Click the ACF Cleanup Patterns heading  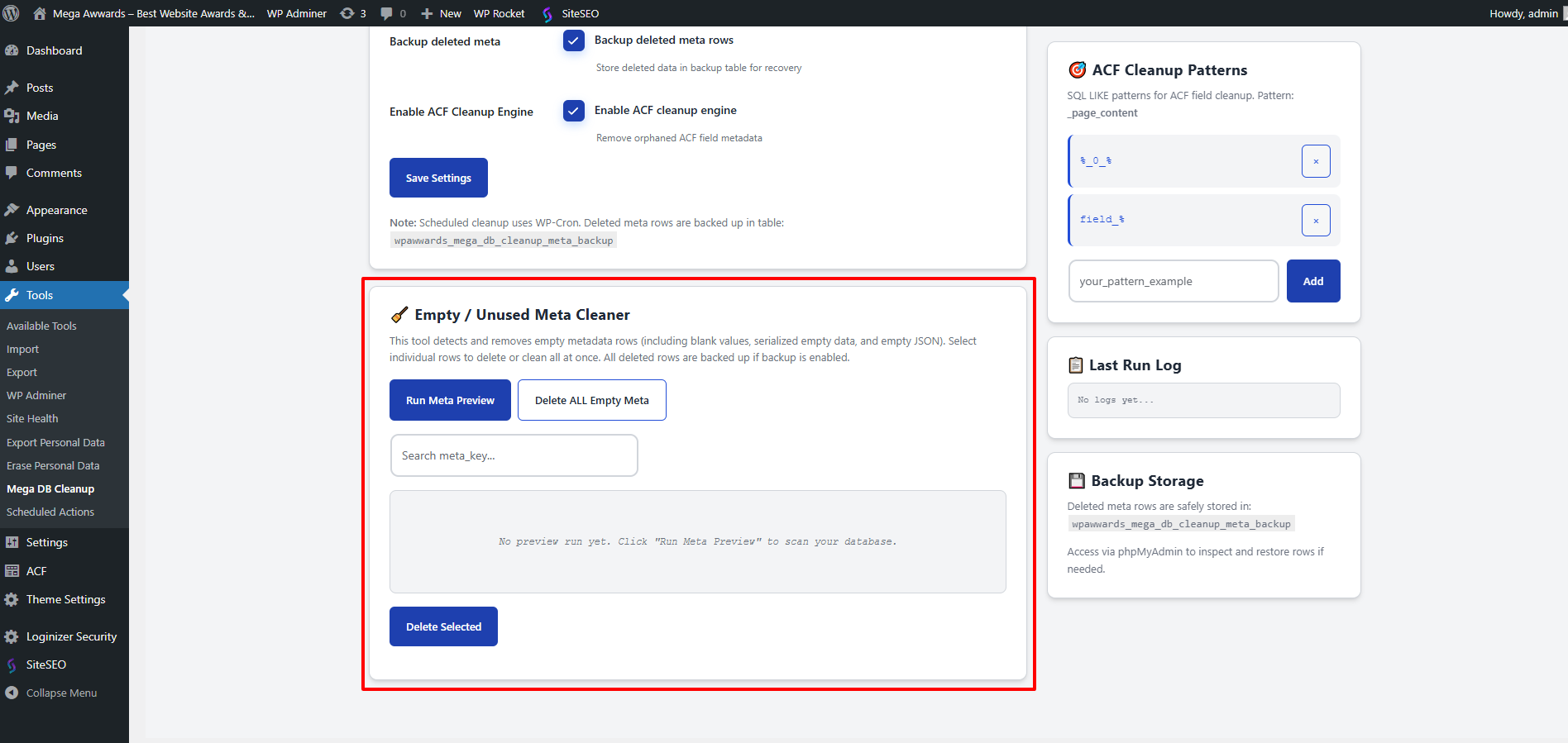click(1169, 70)
